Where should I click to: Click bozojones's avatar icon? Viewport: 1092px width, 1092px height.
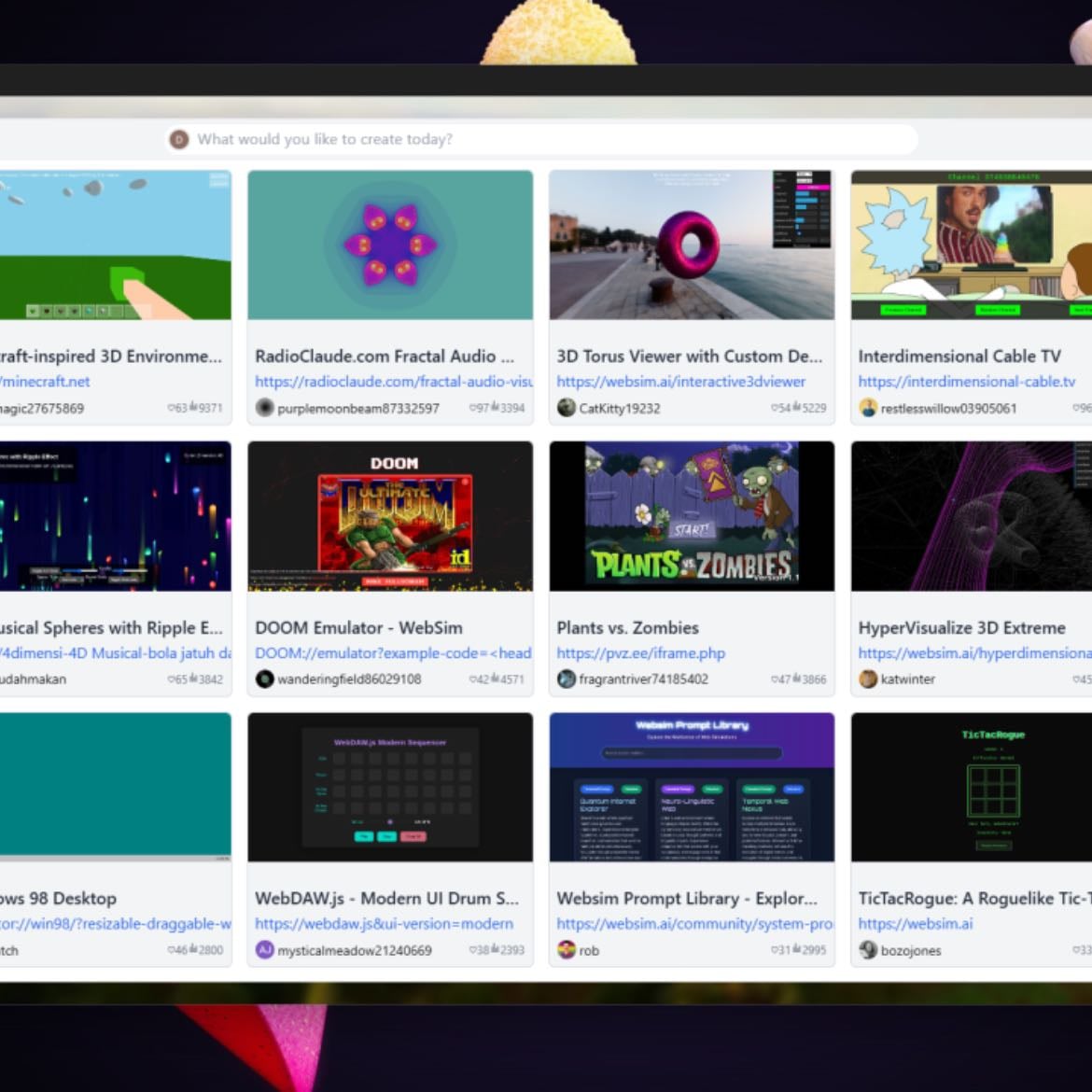coord(868,950)
